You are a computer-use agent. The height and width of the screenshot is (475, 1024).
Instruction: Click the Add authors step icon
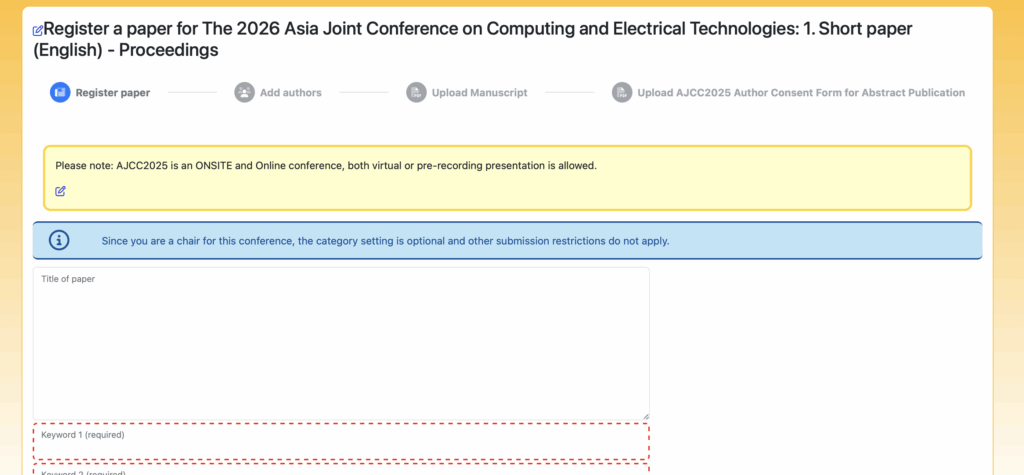pos(244,93)
